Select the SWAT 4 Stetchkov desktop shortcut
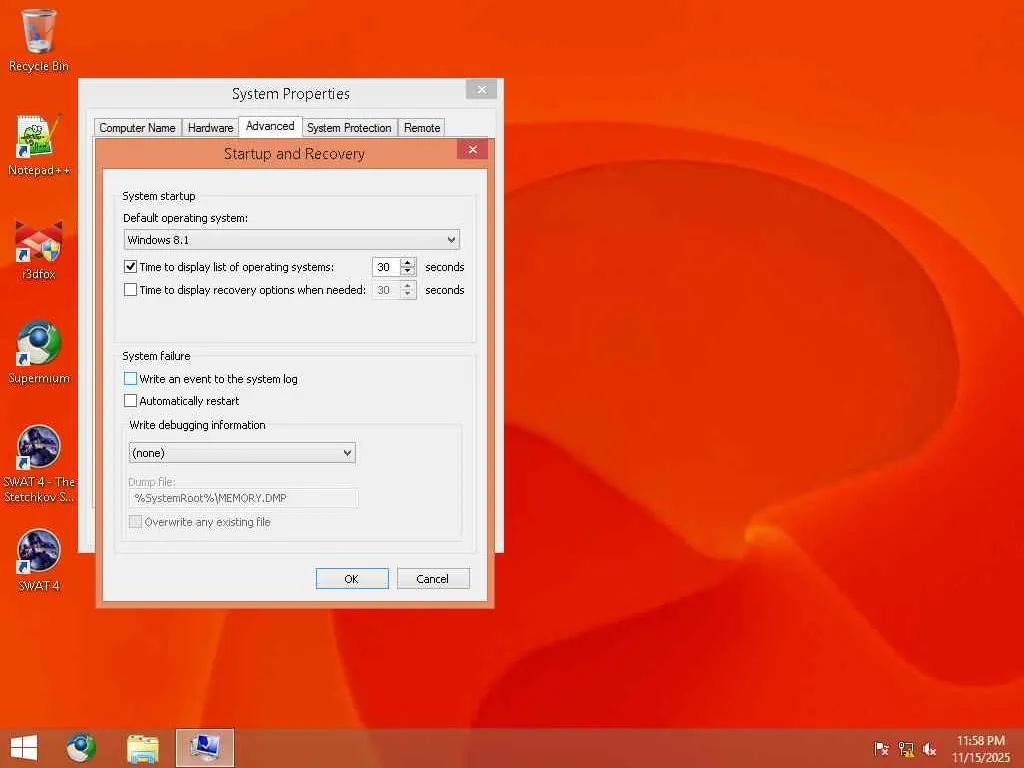 39,464
